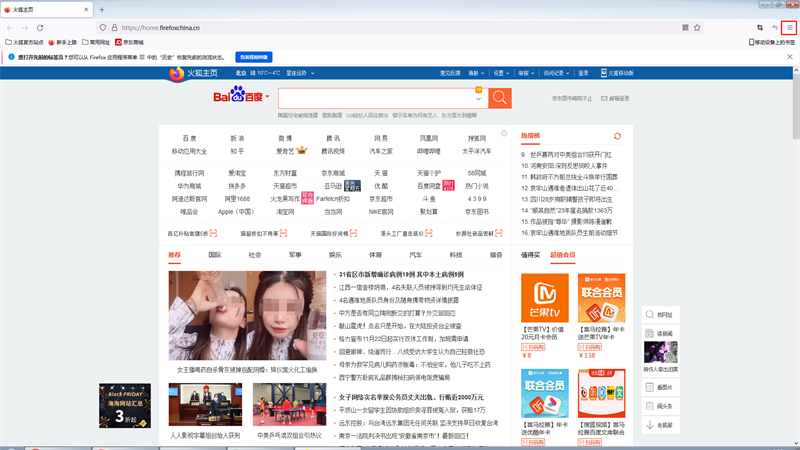
Task: Open the Firefox application hamburger menu
Action: (x=789, y=28)
